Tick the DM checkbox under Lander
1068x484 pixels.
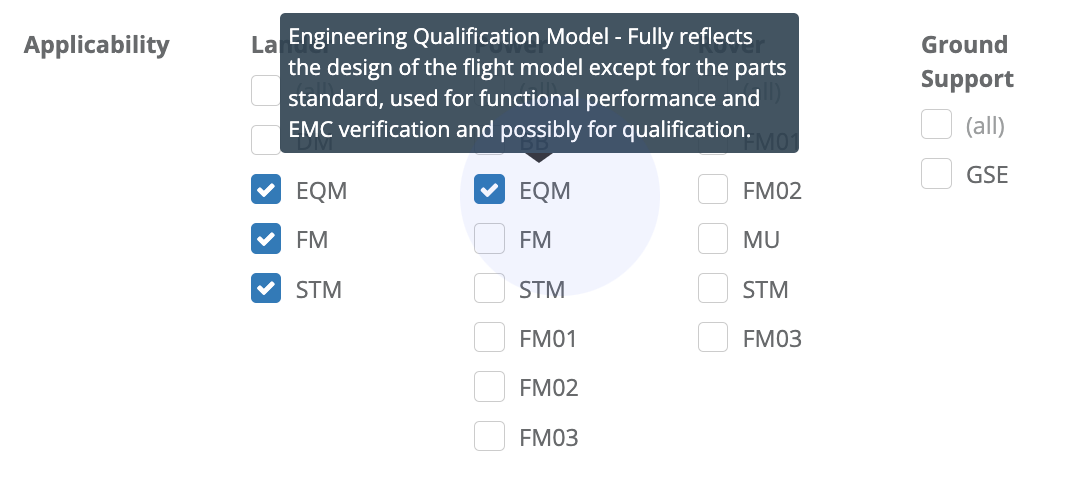coord(265,140)
